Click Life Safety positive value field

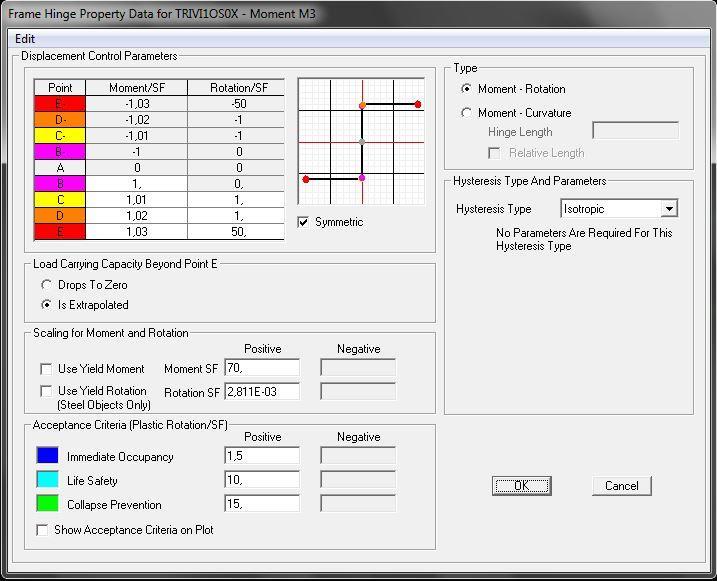click(262, 480)
